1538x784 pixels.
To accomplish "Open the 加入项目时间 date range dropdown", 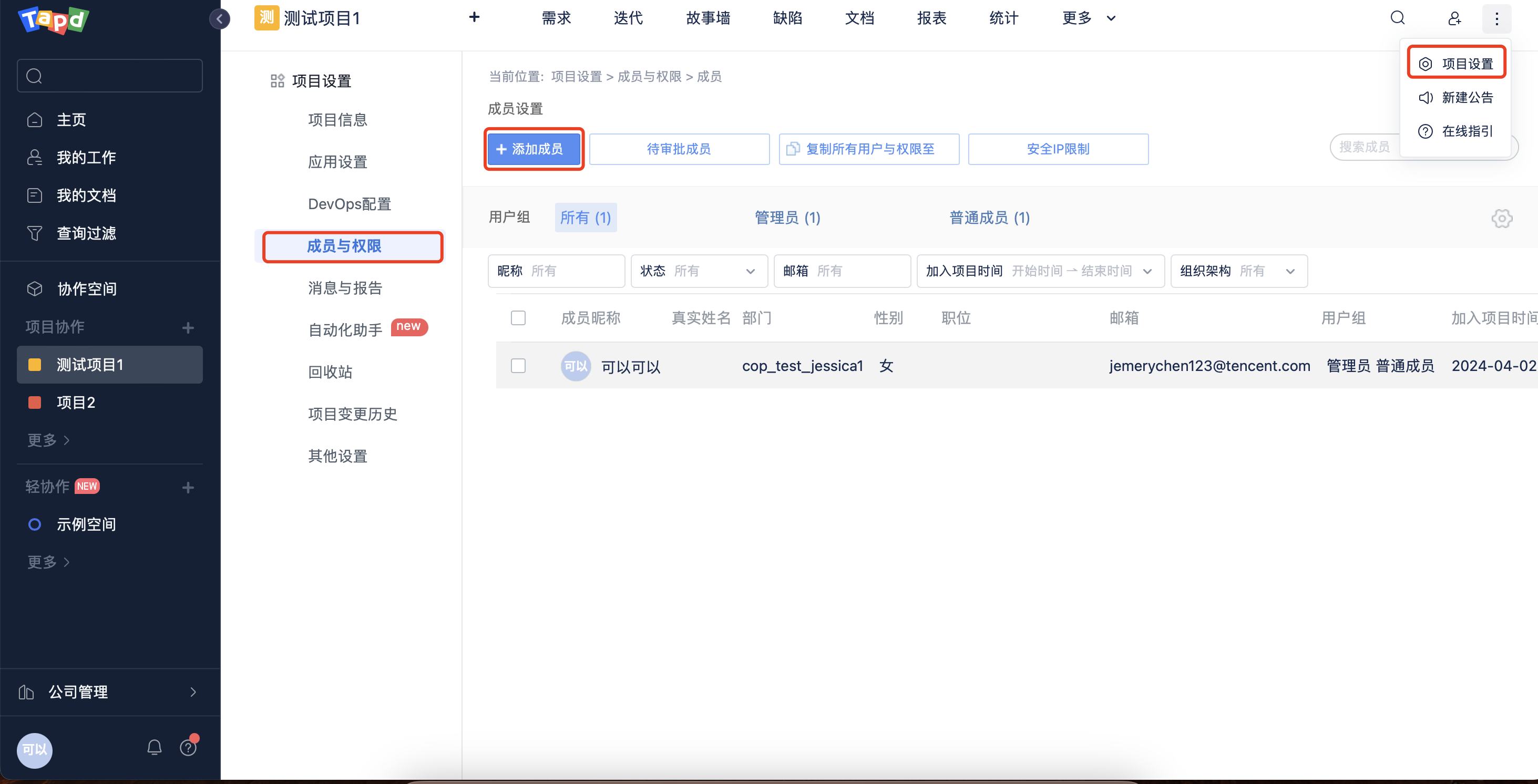I will (1041, 272).
